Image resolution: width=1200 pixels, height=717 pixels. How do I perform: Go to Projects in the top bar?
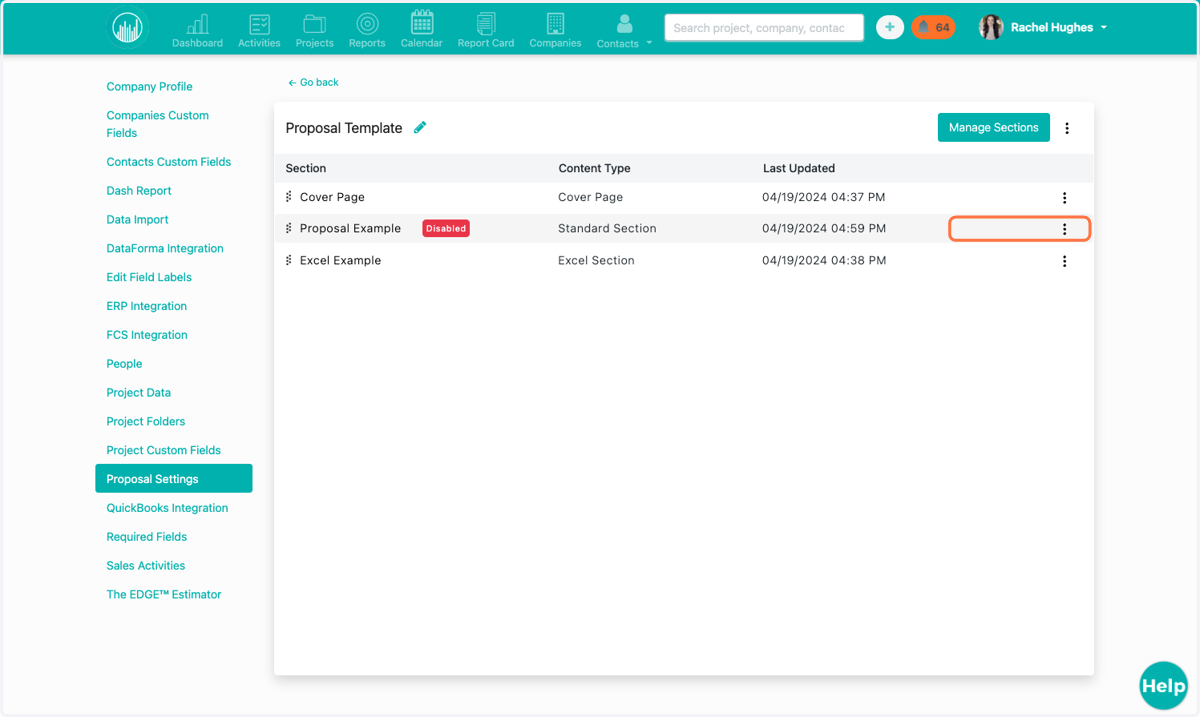[314, 30]
